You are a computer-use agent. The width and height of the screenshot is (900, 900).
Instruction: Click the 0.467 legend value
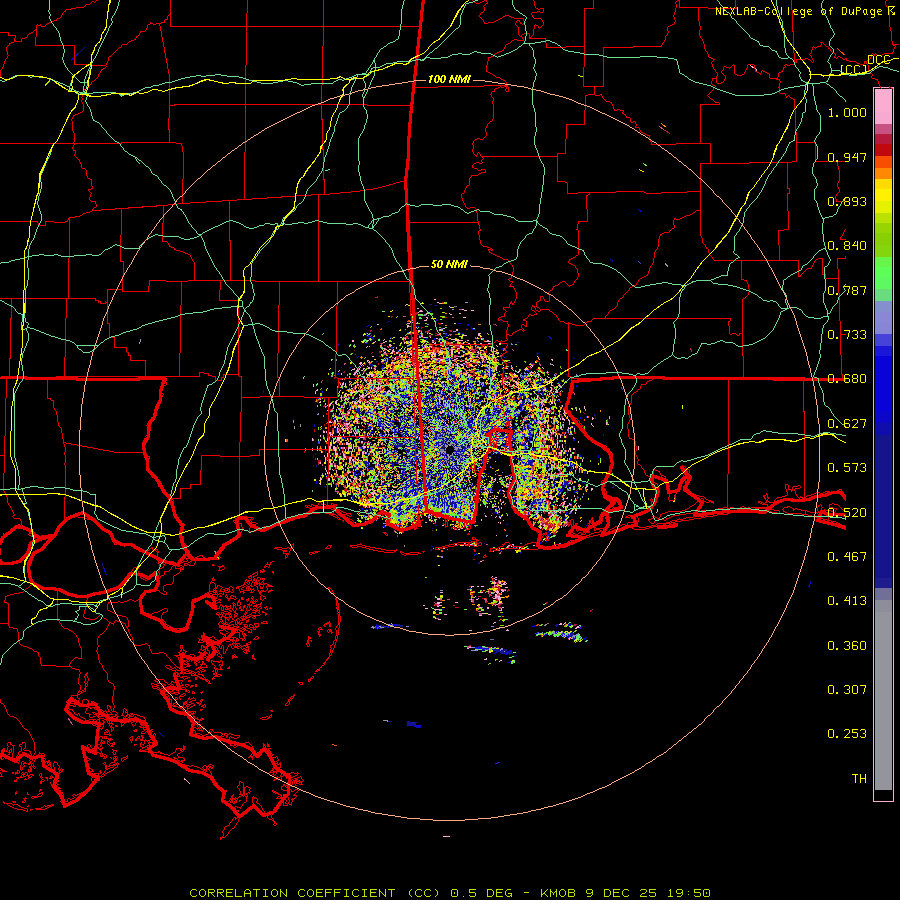tap(847, 556)
